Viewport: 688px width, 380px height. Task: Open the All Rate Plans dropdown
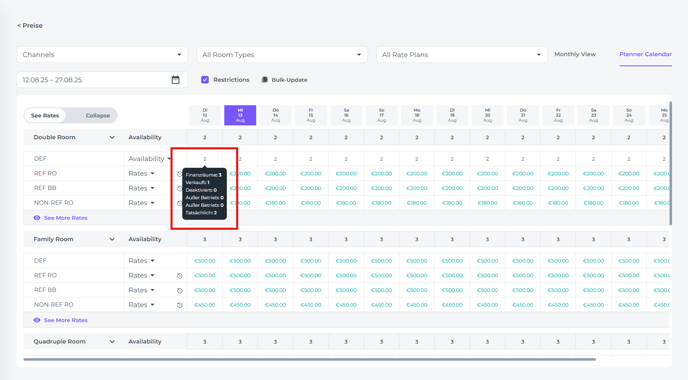tap(462, 54)
